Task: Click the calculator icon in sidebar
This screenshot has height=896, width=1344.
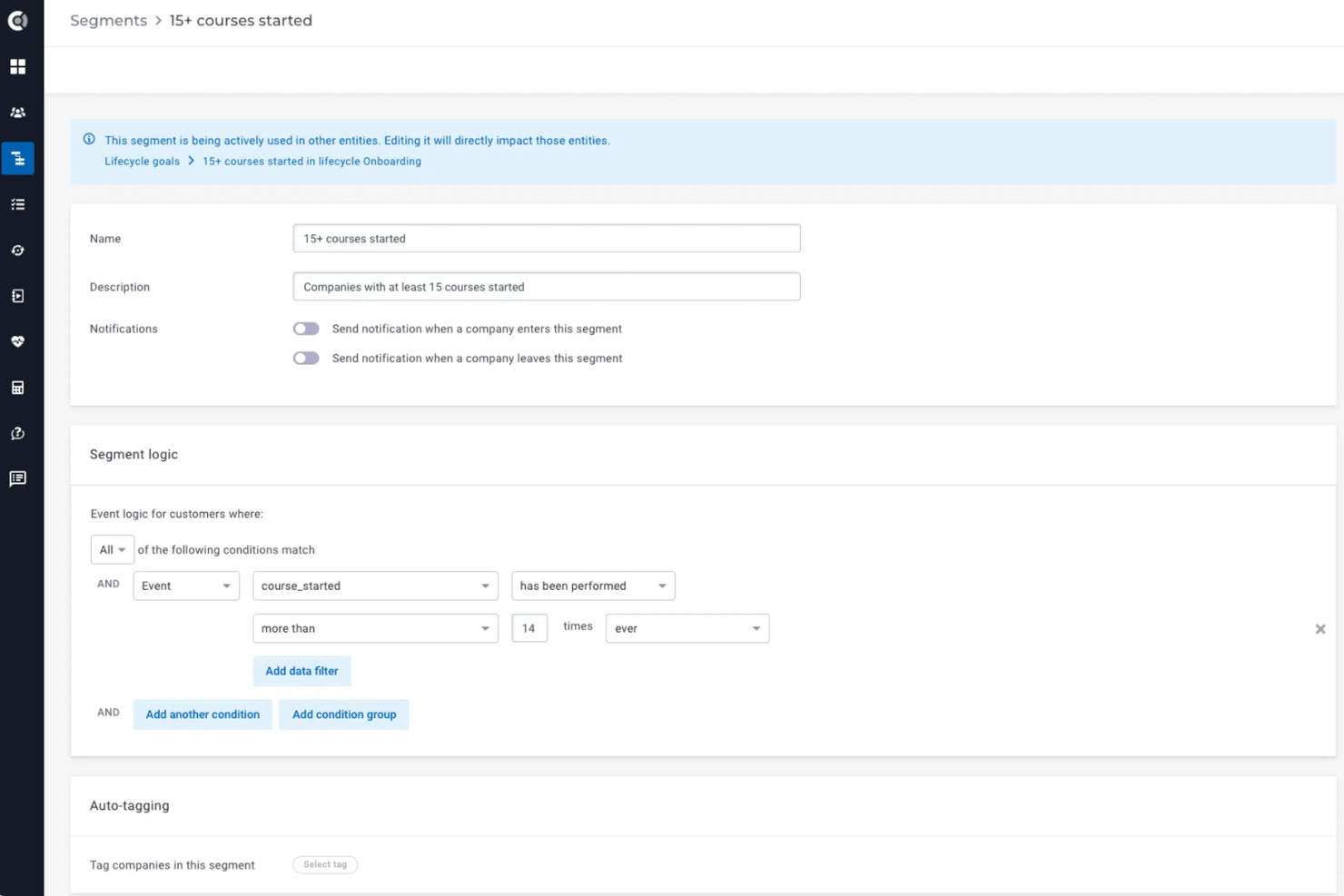Action: click(x=18, y=387)
